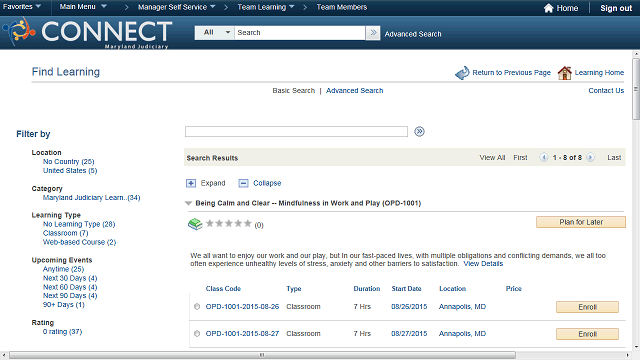Select radio for class OPD-1001-2015-08-27

197,333
